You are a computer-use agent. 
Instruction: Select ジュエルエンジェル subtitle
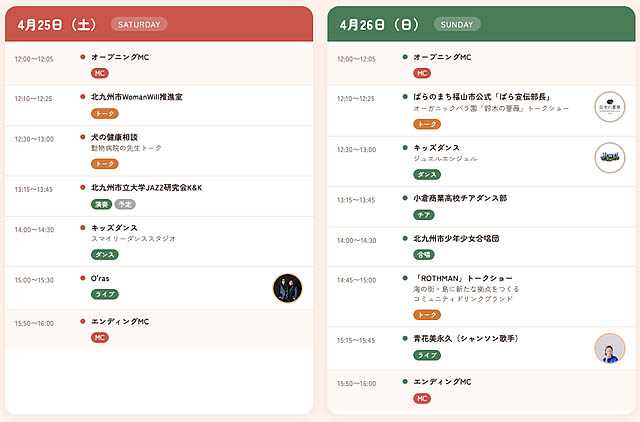tap(445, 159)
